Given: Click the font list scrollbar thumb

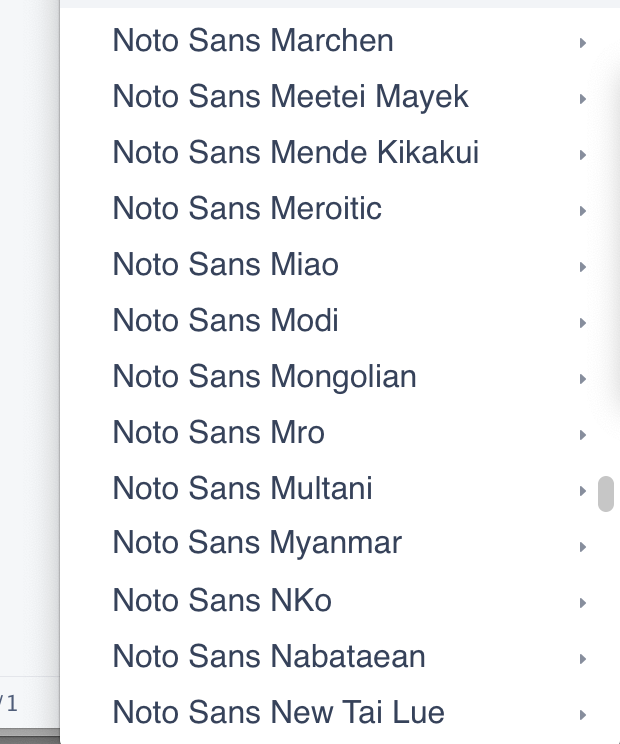Looking at the screenshot, I should coord(605,494).
